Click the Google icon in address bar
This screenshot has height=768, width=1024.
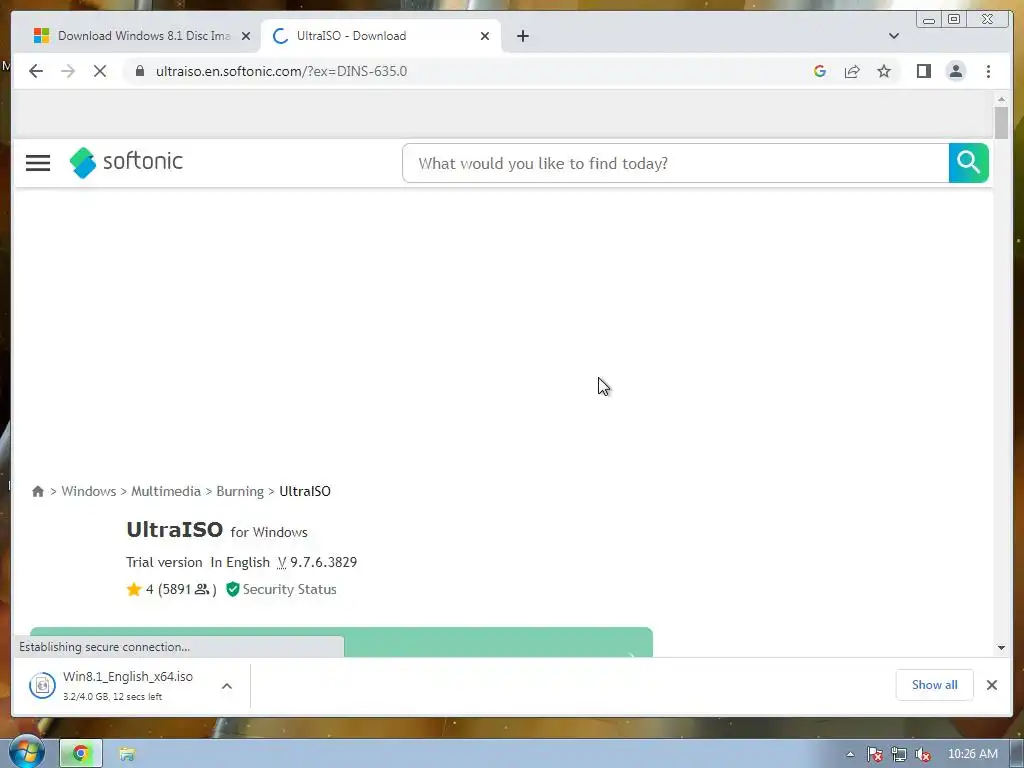820,71
